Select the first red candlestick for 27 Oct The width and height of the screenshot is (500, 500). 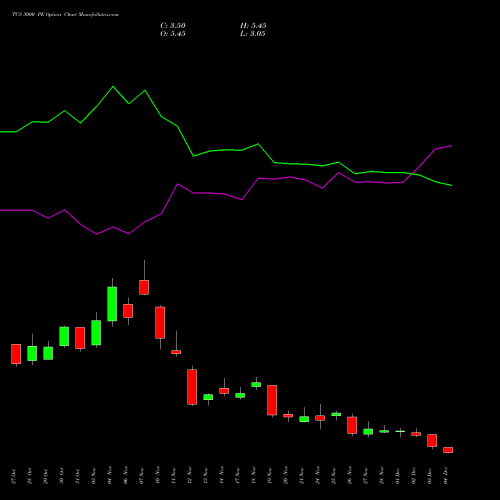[16, 354]
